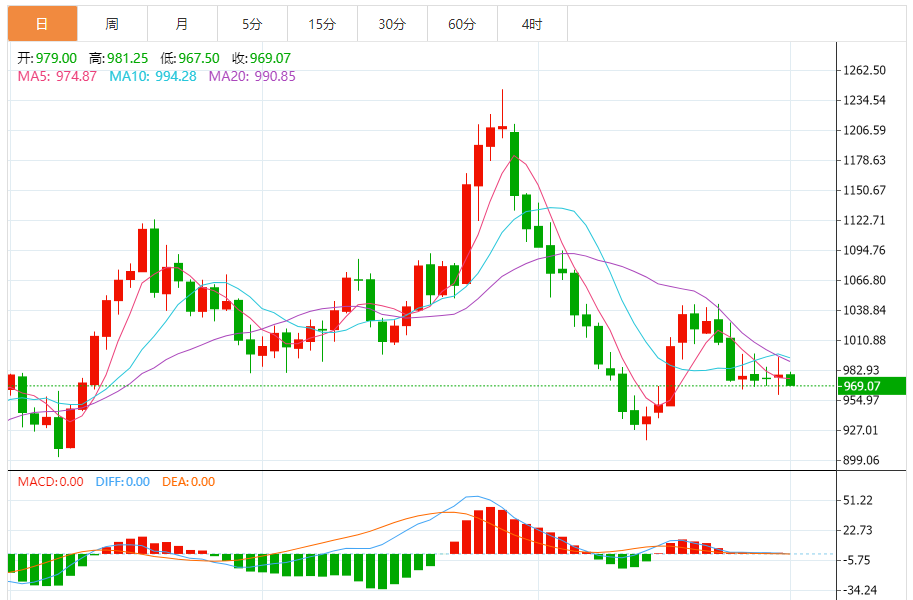Click the MA5: 974.87 indicator label
913x600 pixels.
pos(57,76)
